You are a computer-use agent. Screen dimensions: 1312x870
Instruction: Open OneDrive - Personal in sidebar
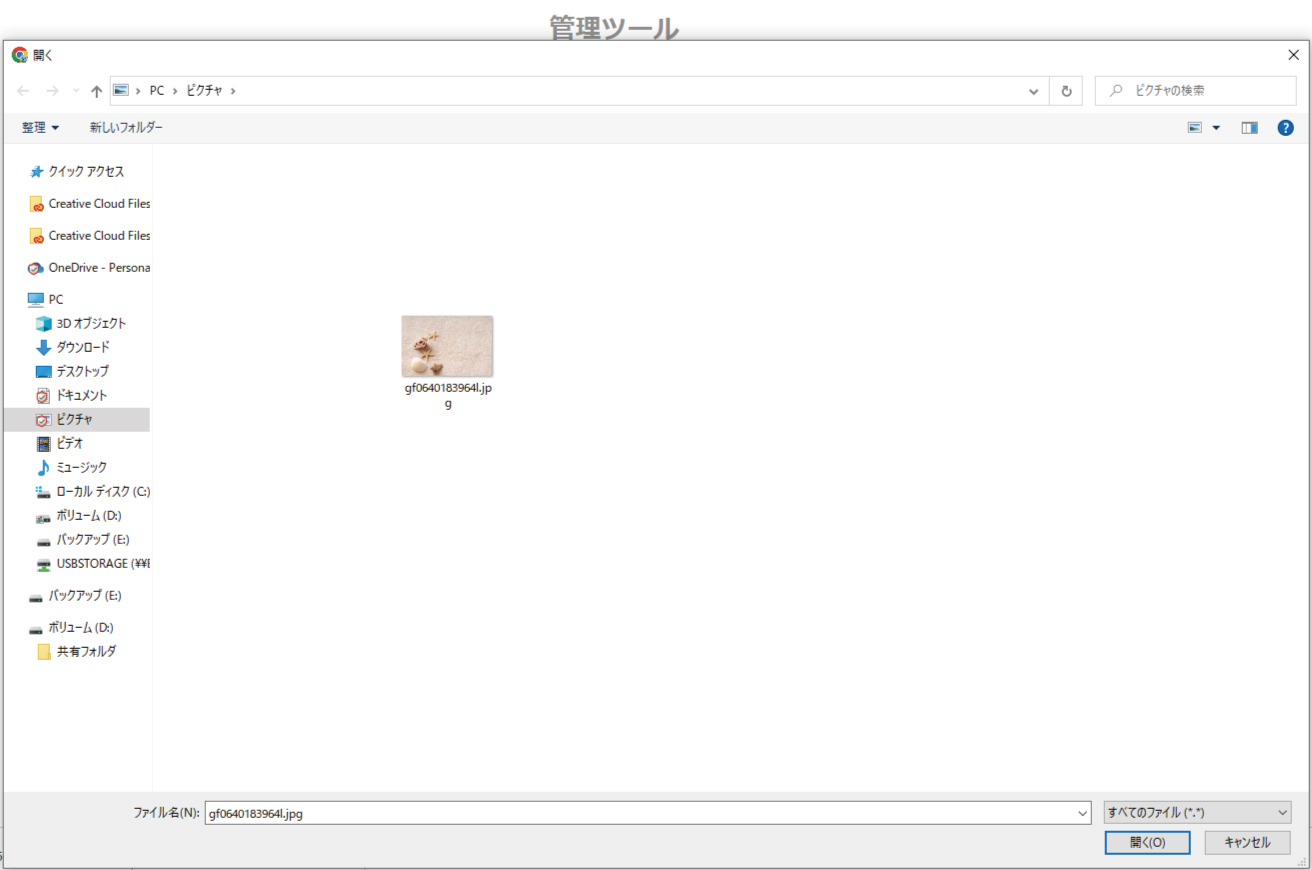click(98, 267)
